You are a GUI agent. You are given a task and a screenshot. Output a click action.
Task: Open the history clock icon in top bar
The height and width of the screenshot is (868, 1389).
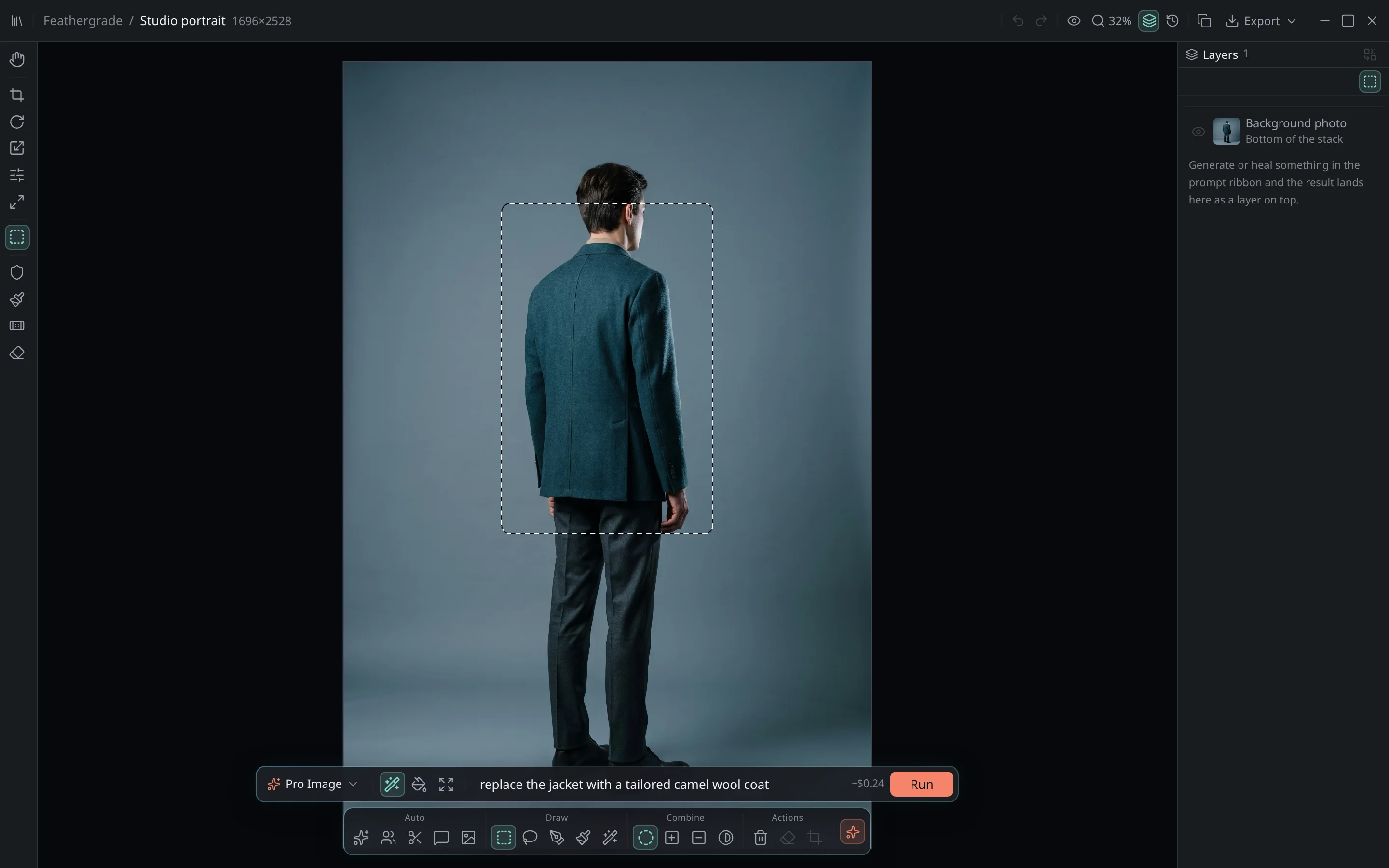[x=1172, y=21]
